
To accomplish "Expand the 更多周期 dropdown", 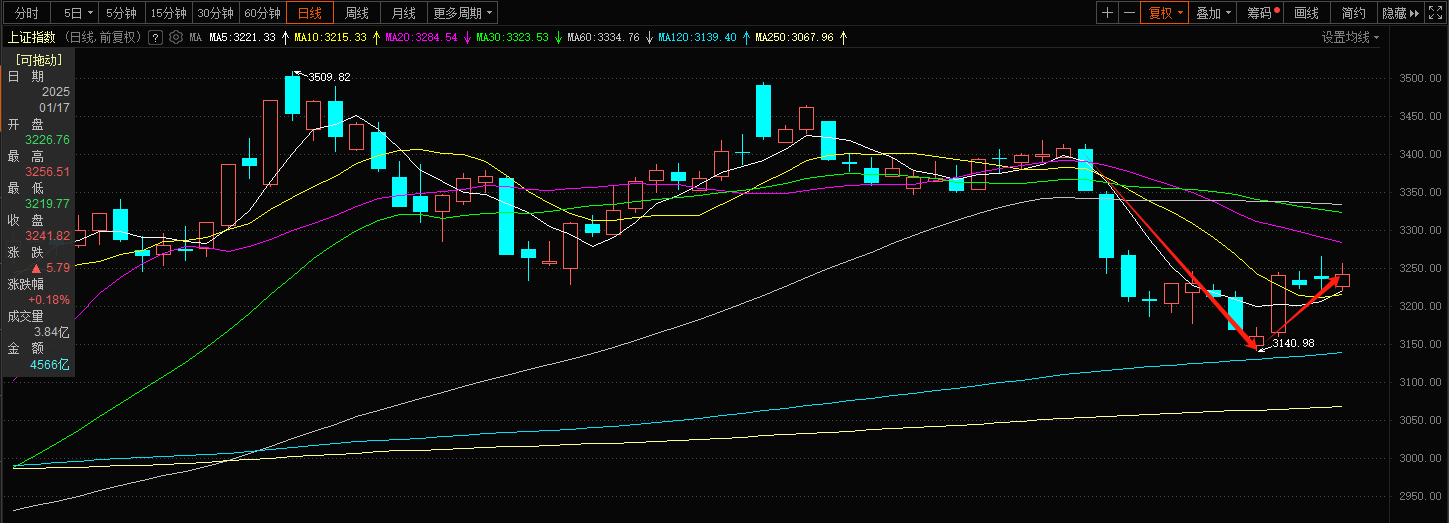I will point(463,13).
